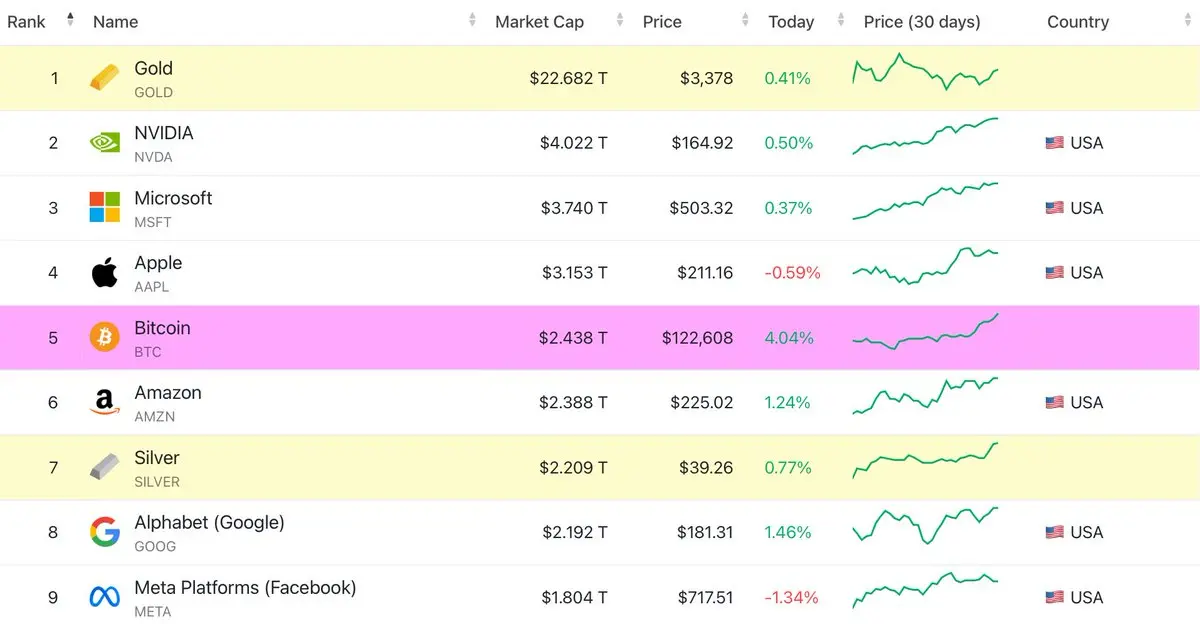The height and width of the screenshot is (624, 1200).
Task: Click the Amazon logo icon
Action: [105, 403]
